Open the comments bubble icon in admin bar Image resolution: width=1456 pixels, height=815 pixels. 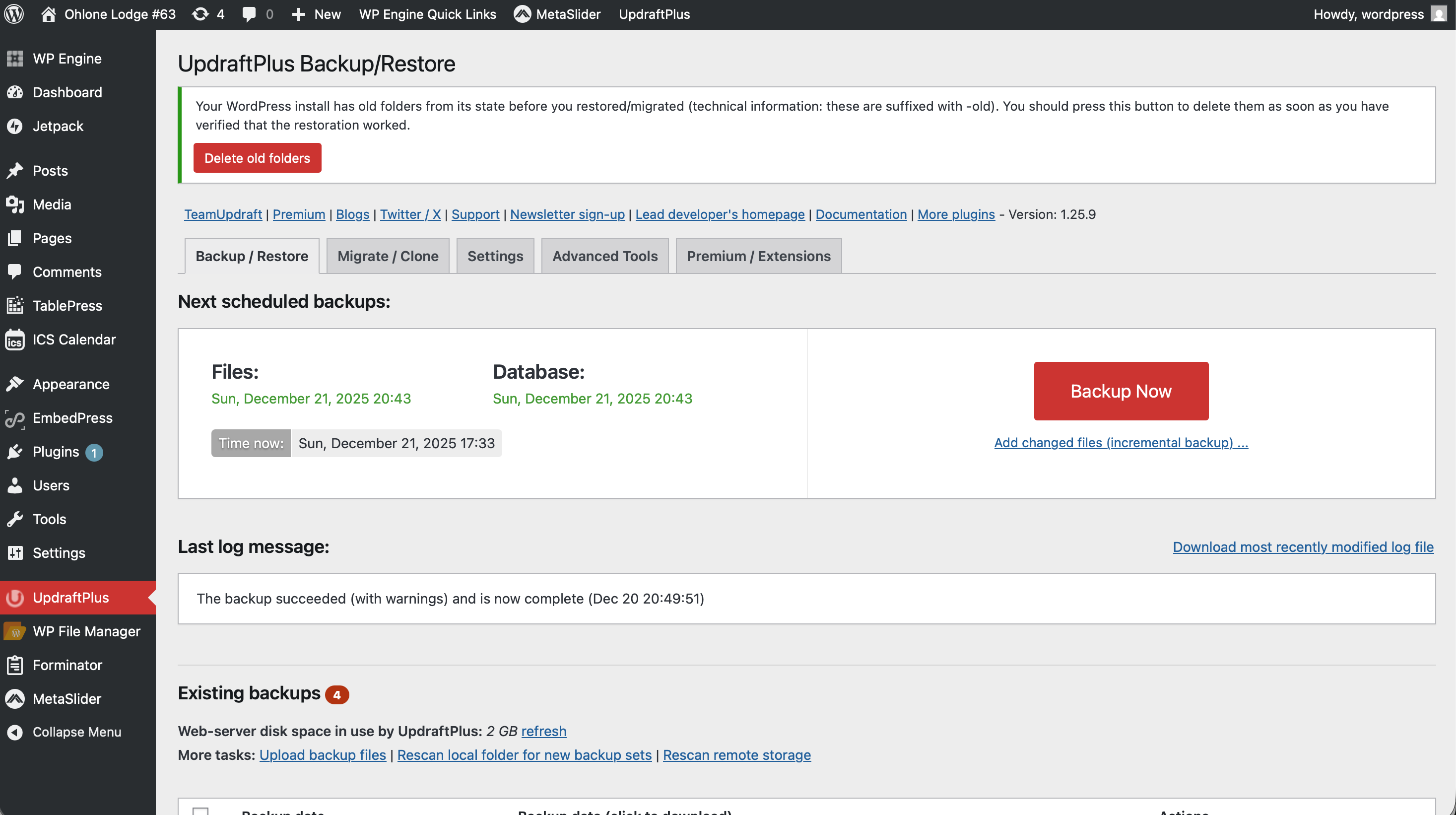(249, 14)
